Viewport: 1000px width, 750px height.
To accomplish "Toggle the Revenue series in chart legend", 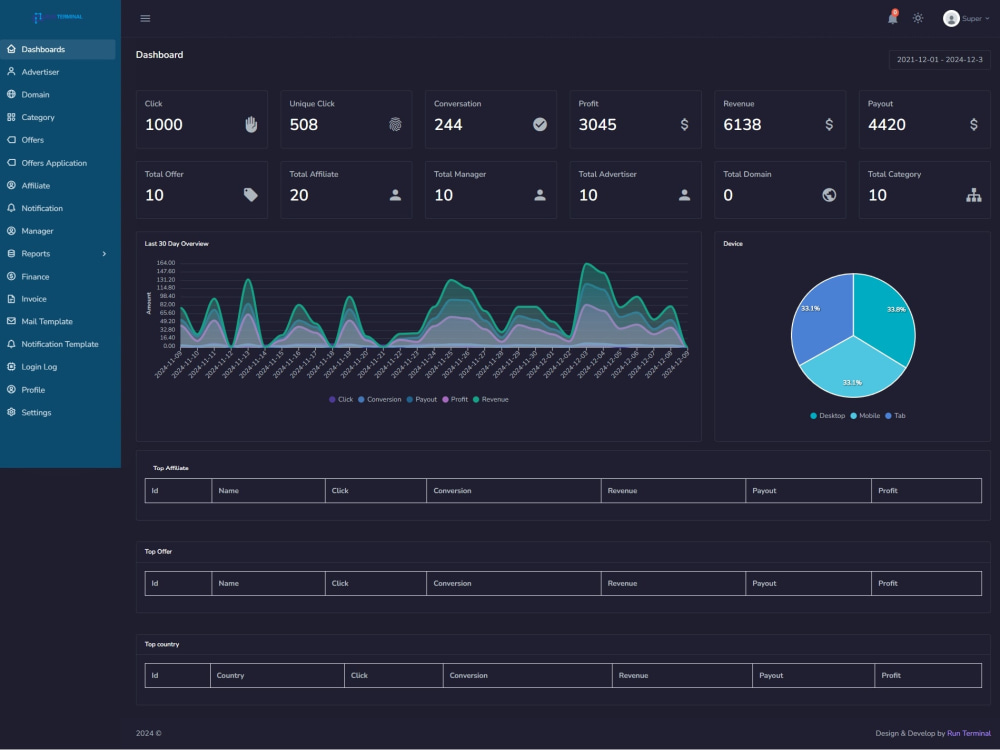I will click(490, 399).
